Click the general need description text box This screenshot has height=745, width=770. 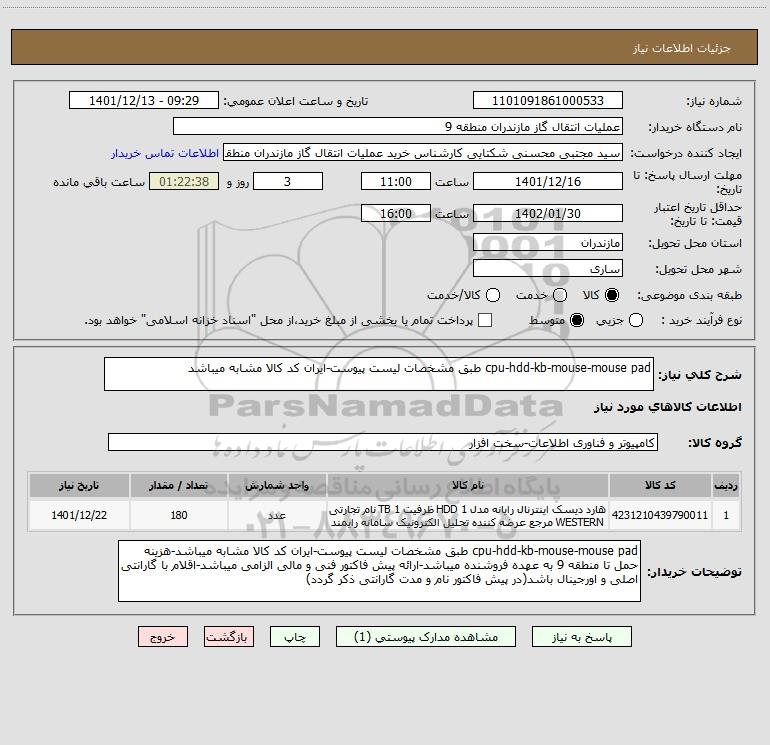(x=379, y=374)
